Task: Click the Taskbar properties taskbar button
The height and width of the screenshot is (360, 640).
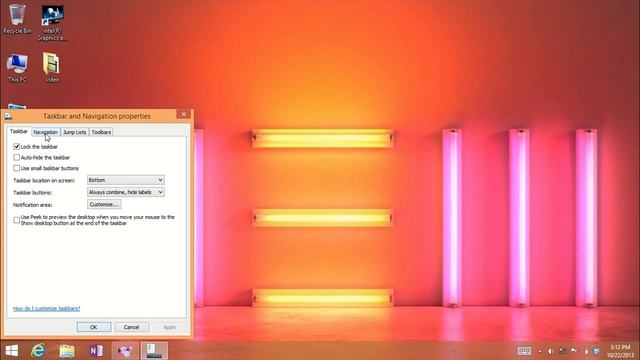Action: pyautogui.click(x=154, y=351)
